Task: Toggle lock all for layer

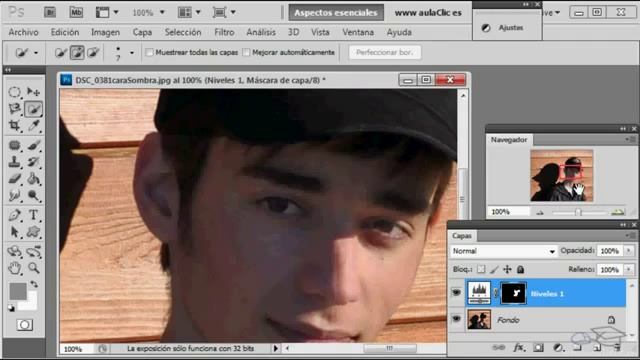Action: tap(520, 269)
